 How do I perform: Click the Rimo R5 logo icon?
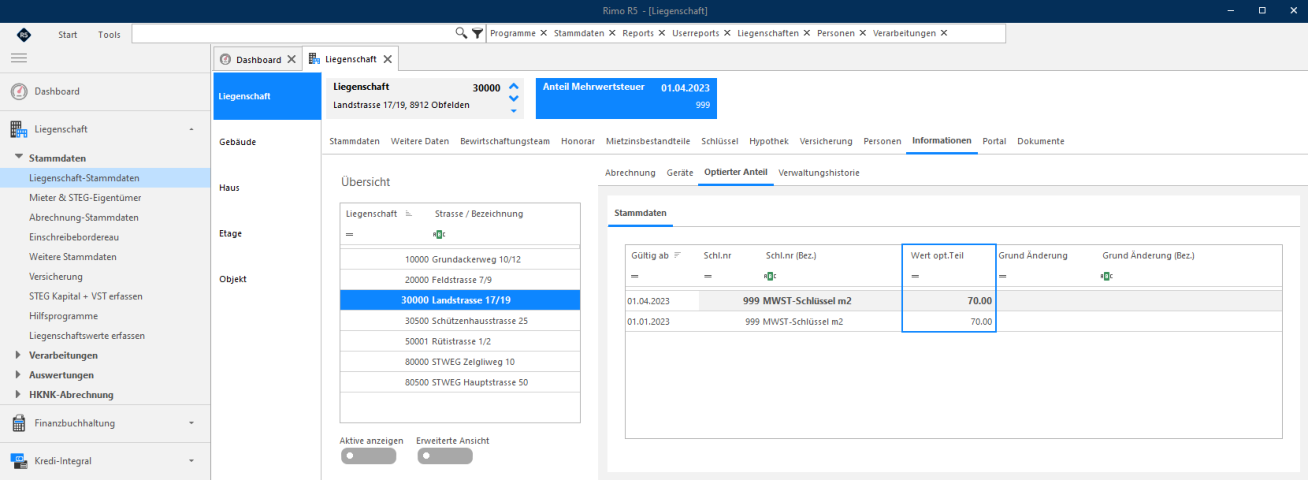pyautogui.click(x=24, y=34)
